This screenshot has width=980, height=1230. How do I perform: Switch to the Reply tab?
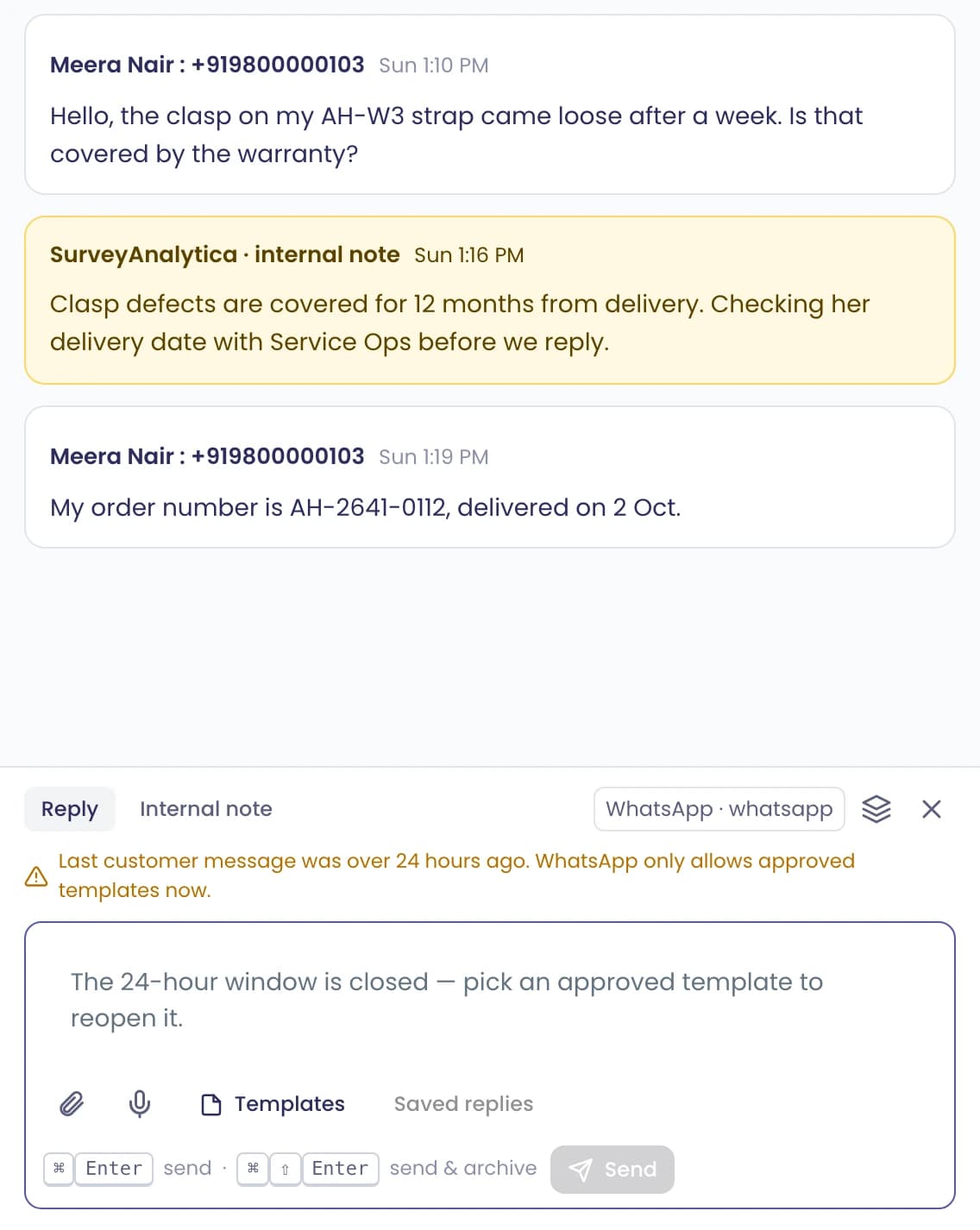(70, 809)
